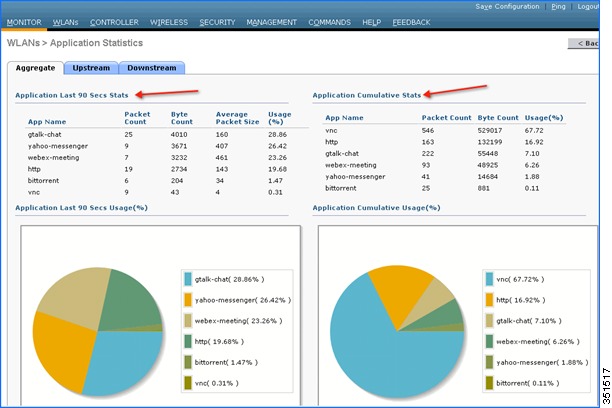Click legend label webex-meeting( 6.26% )

(x=538, y=342)
